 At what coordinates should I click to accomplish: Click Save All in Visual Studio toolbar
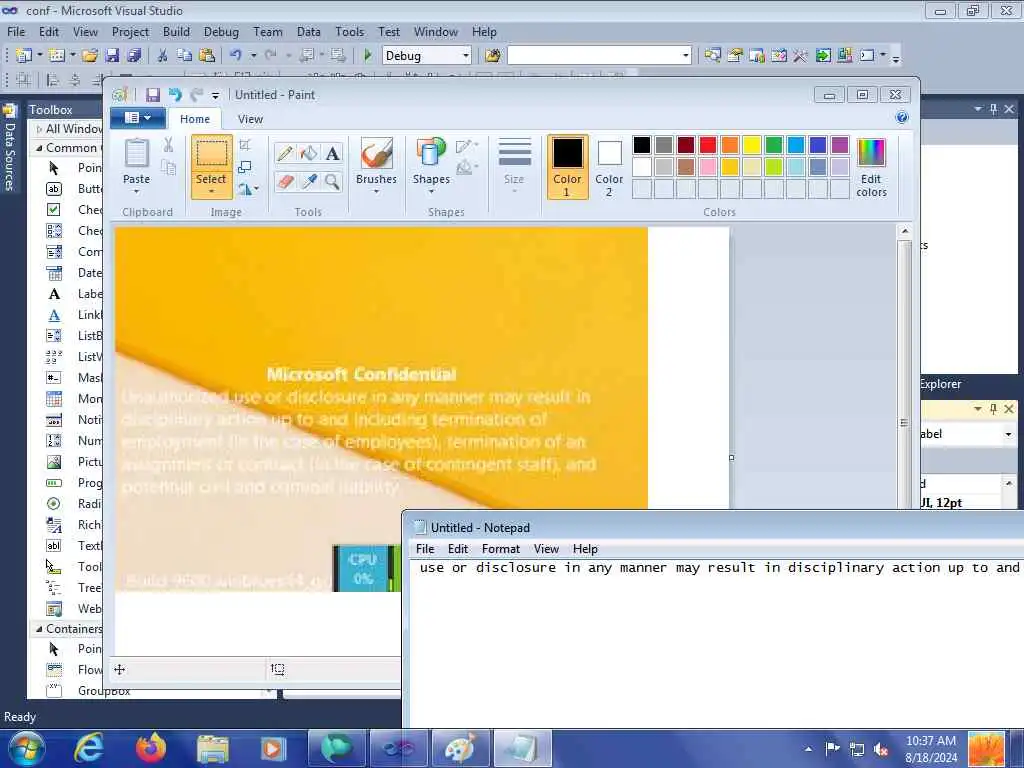135,56
